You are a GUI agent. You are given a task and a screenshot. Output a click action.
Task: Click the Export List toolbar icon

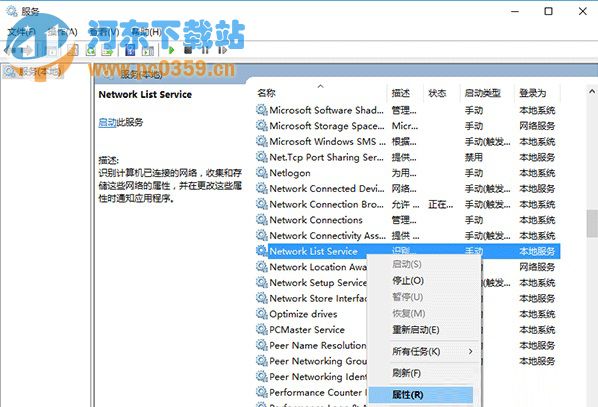click(x=107, y=50)
